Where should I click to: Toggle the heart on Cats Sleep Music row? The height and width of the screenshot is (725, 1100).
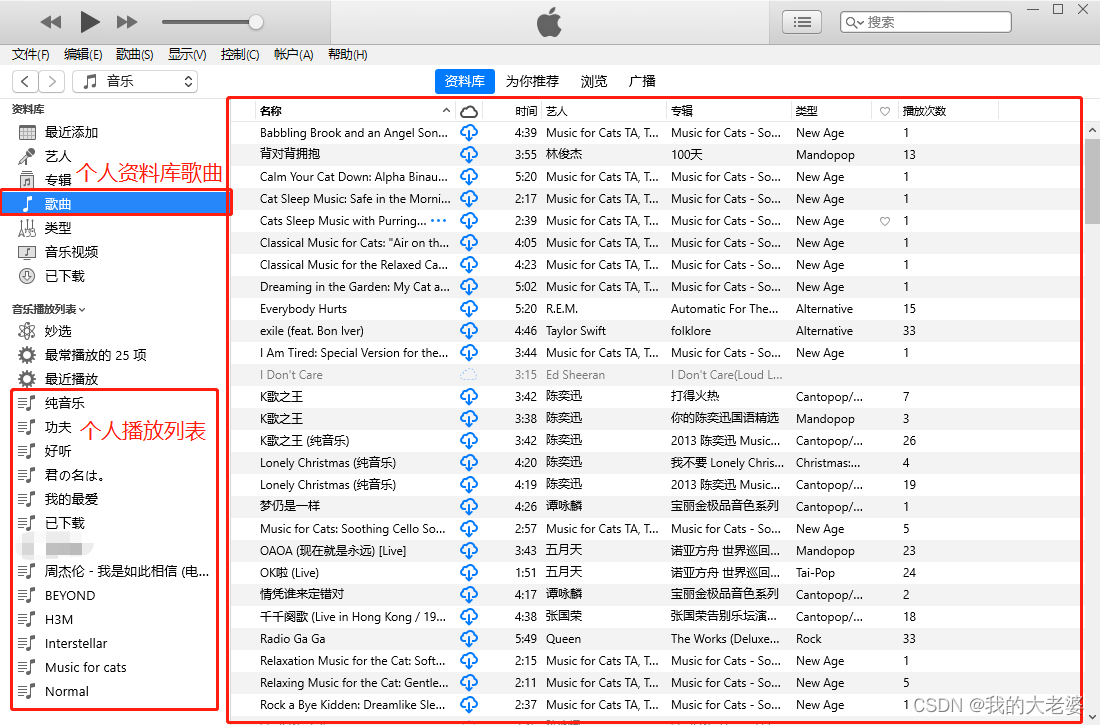pyautogui.click(x=885, y=221)
